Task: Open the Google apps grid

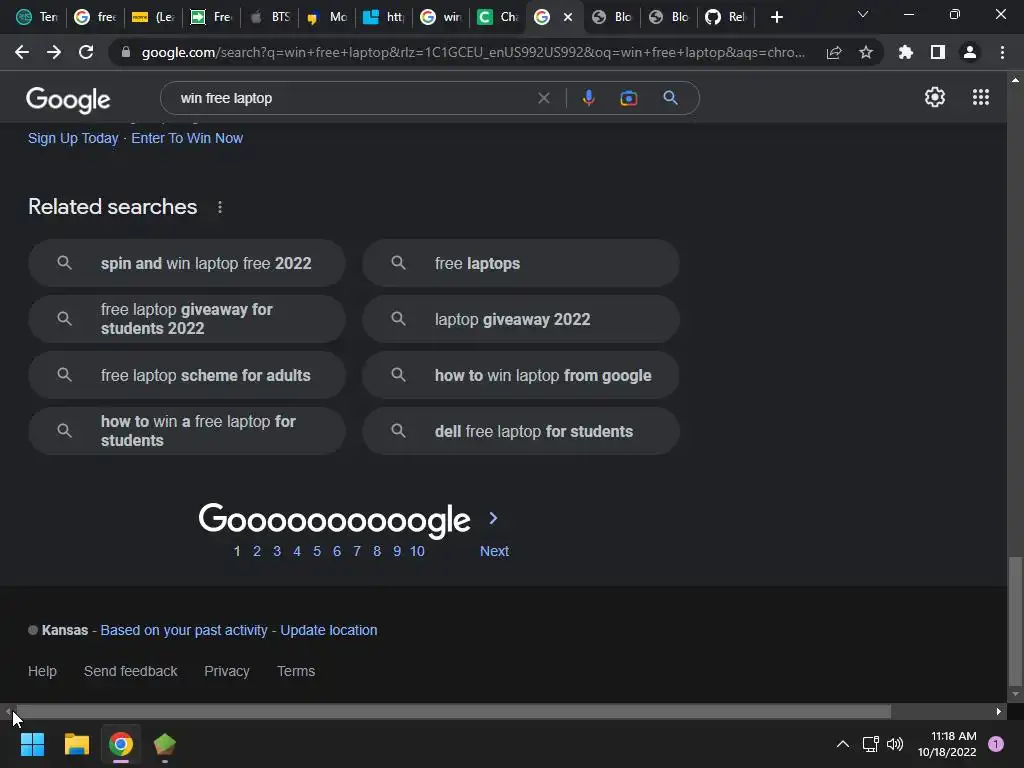Action: [981, 97]
